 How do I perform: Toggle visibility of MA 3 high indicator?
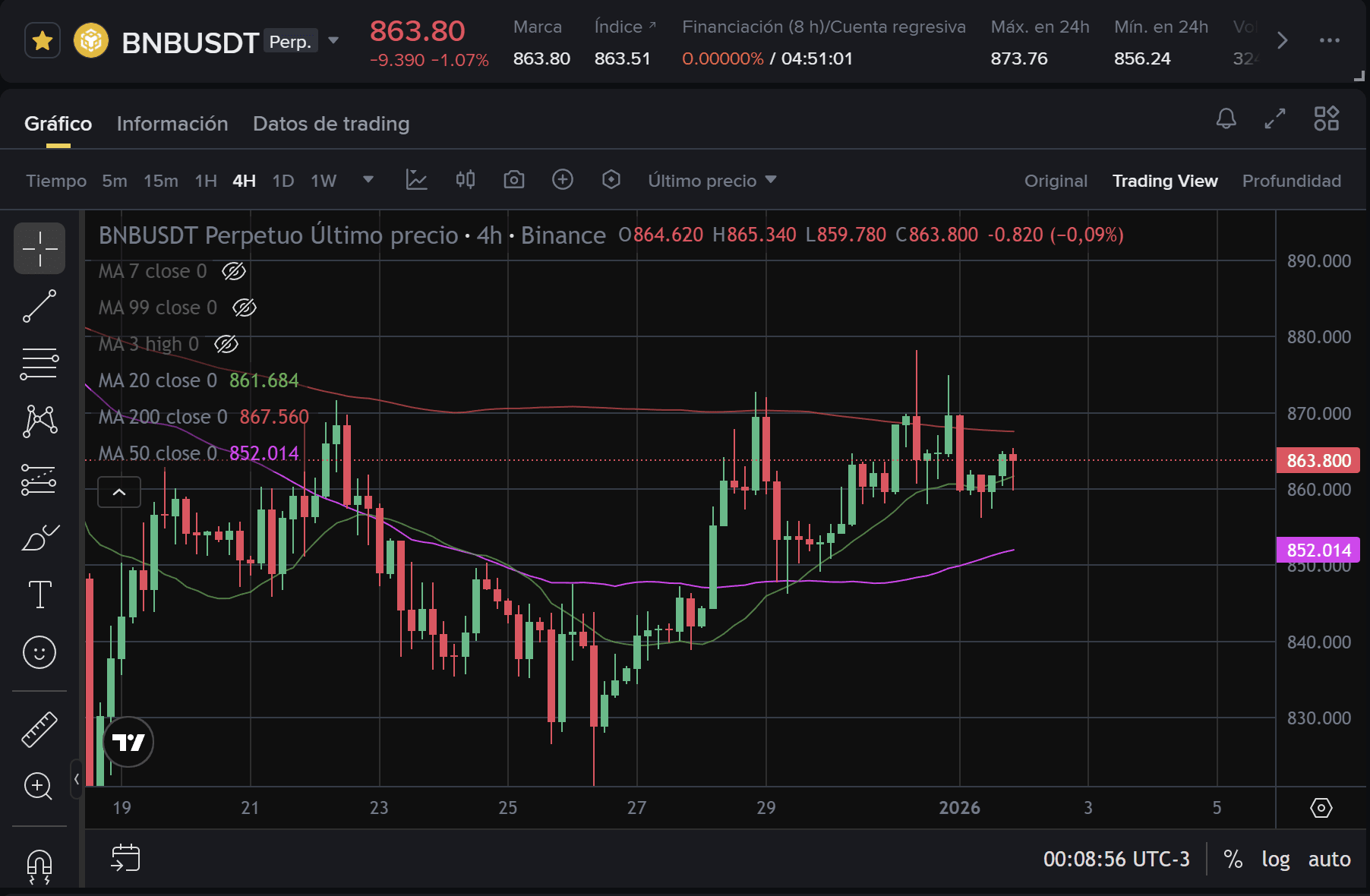click(226, 344)
